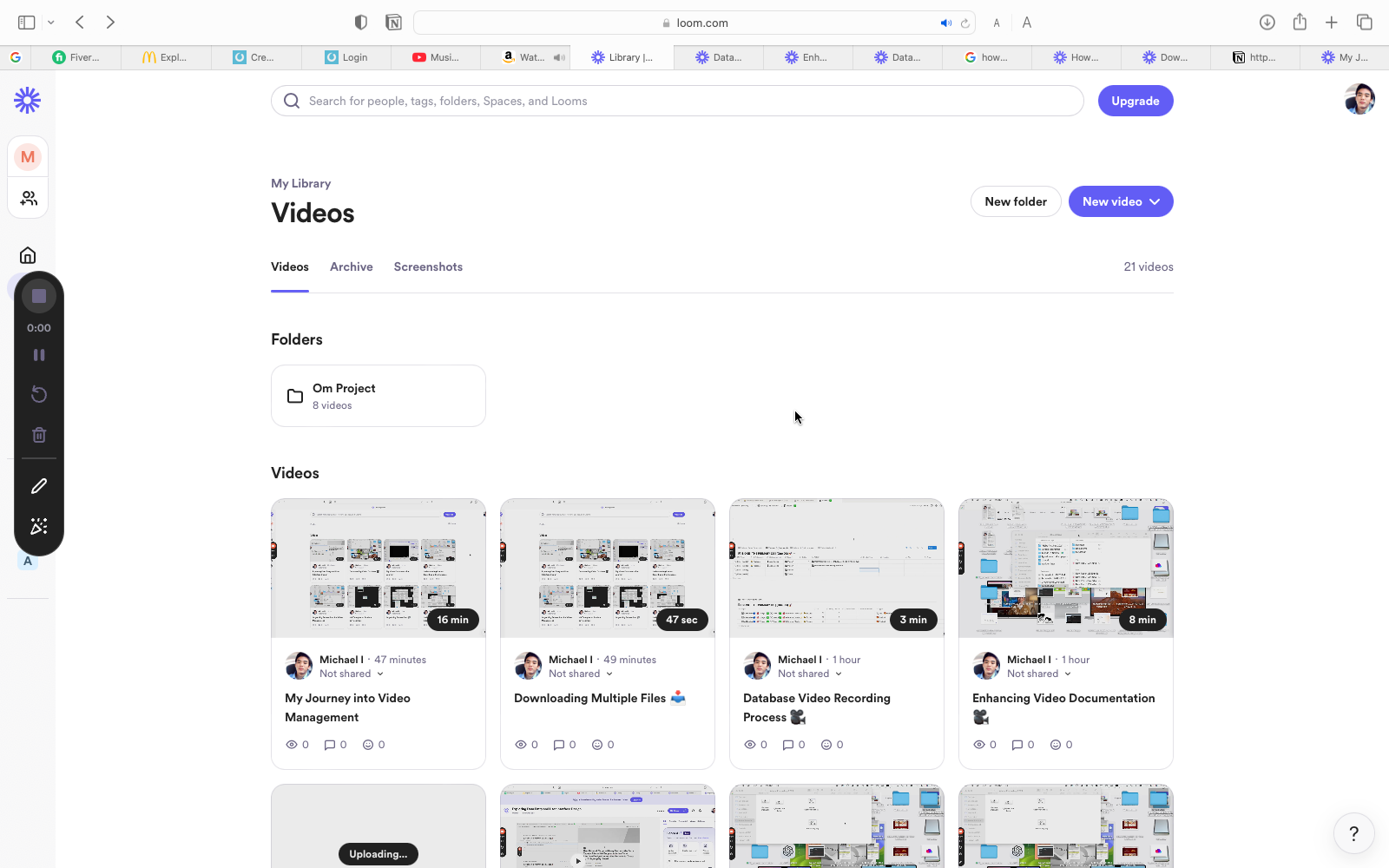Open user profile avatar top right

pos(1359,99)
